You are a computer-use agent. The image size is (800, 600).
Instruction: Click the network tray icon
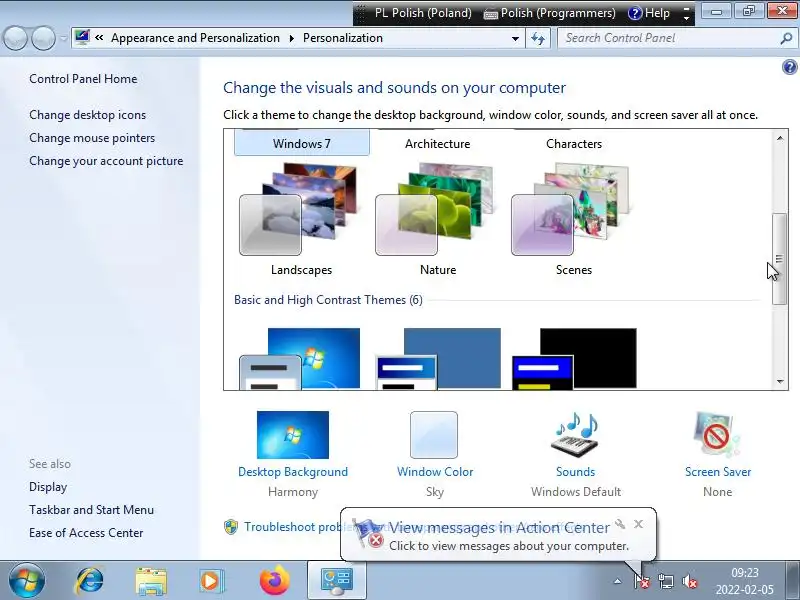[x=666, y=581]
